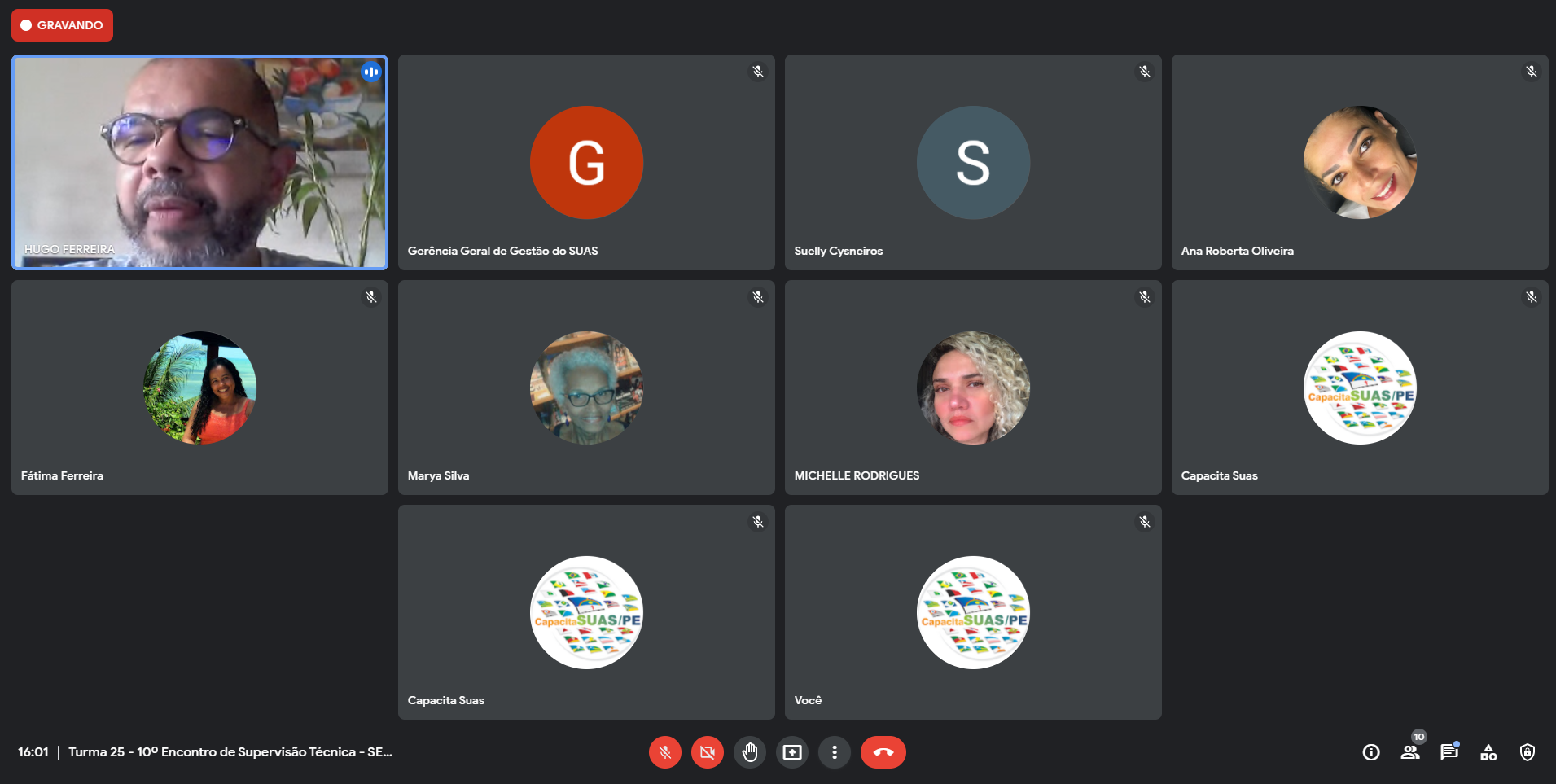Select Hugo Ferreira's video tile
Screen dimensions: 1556x784
coord(199,162)
